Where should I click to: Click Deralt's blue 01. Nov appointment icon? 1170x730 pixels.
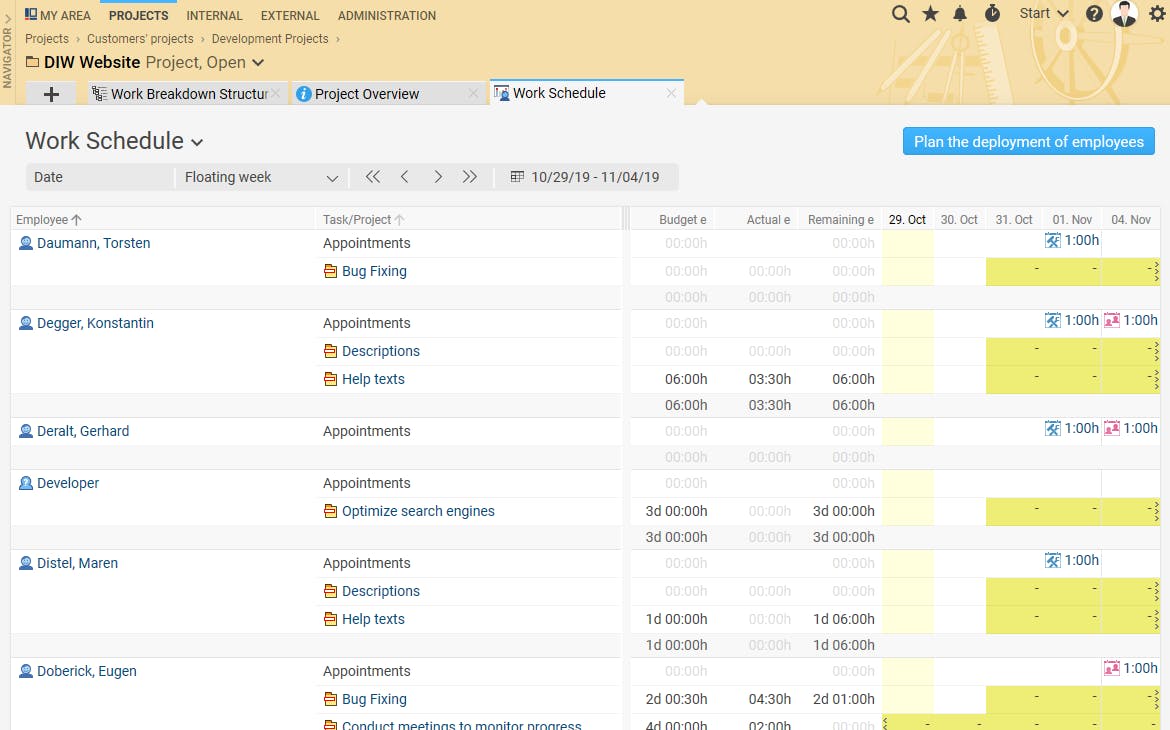pos(1053,428)
